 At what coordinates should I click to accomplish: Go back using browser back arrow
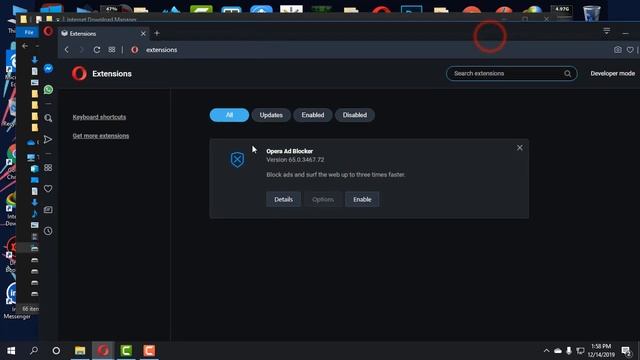(x=67, y=50)
